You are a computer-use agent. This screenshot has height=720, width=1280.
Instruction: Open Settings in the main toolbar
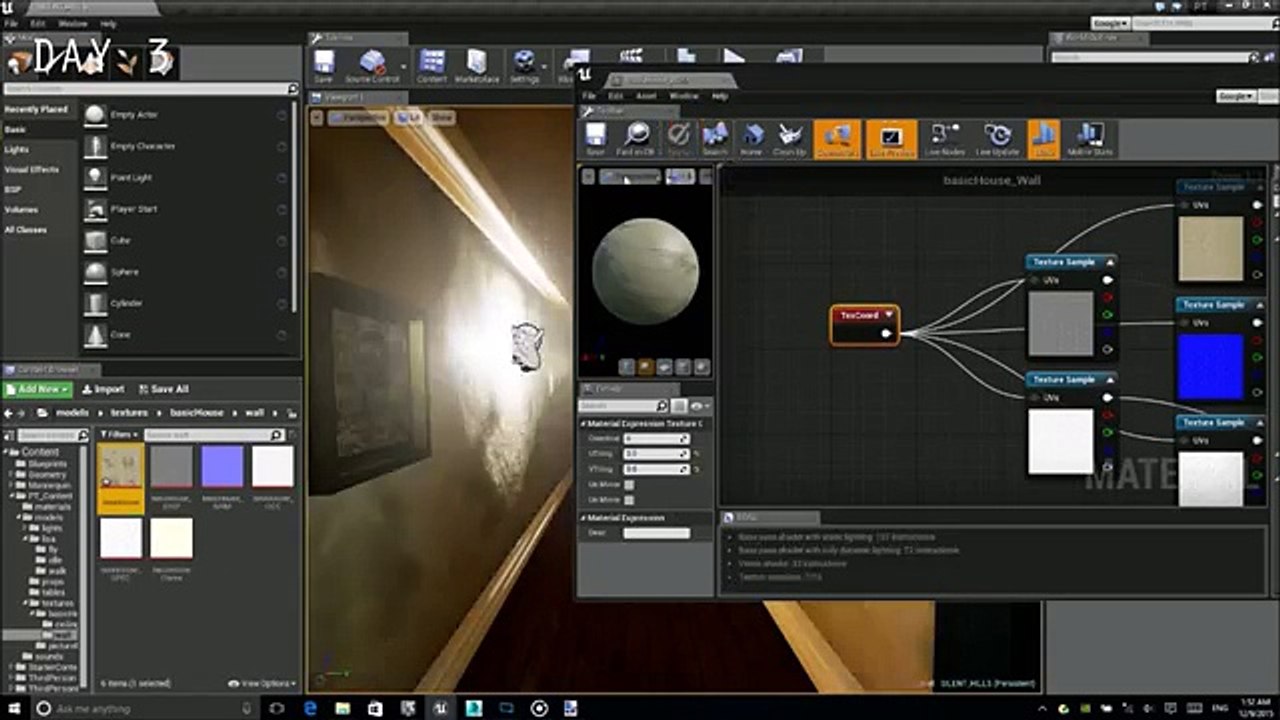524,66
